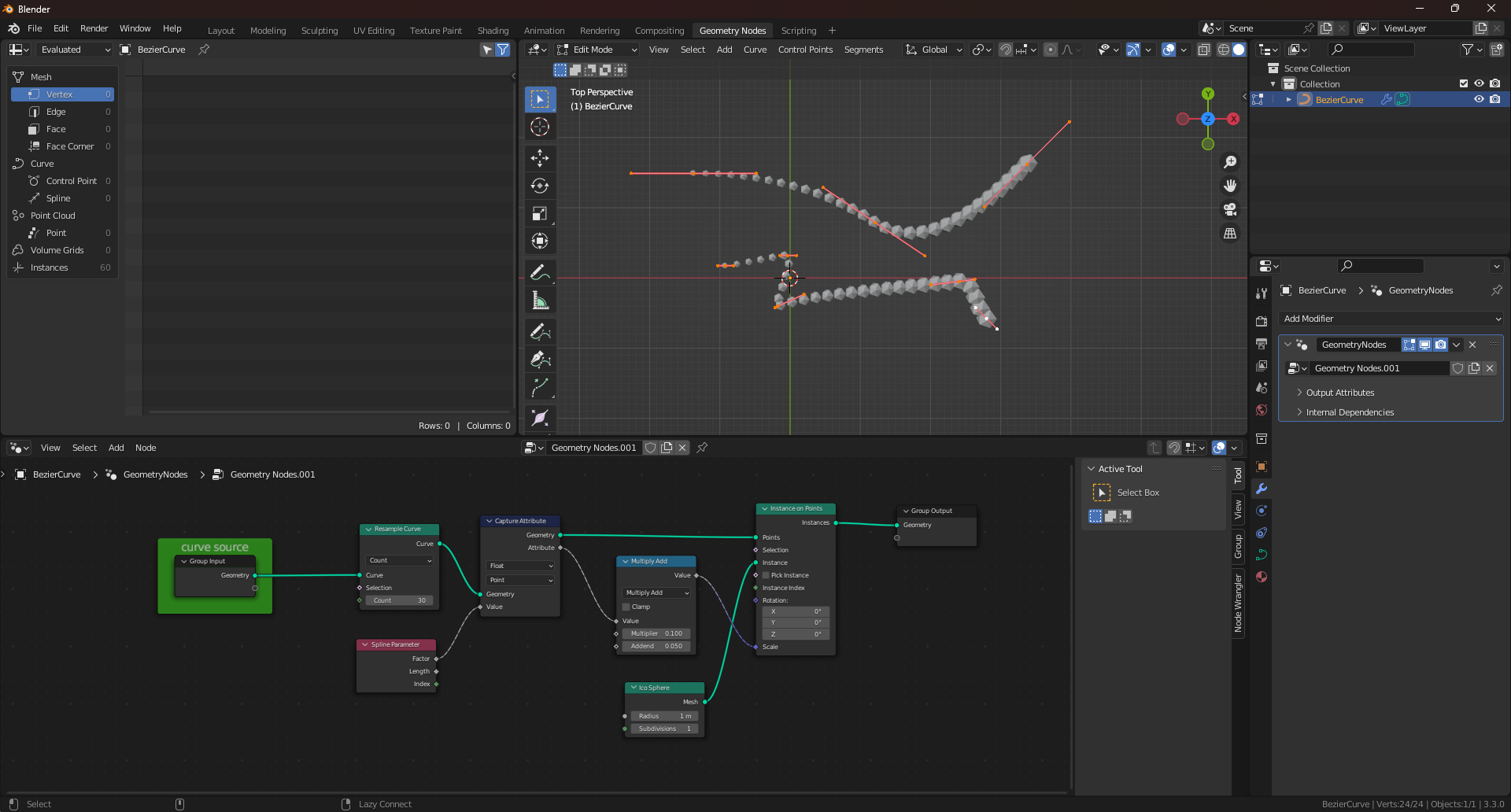Screen dimensions: 1511x812
Task: Open the Add Modifier dropdown
Action: pos(1391,319)
